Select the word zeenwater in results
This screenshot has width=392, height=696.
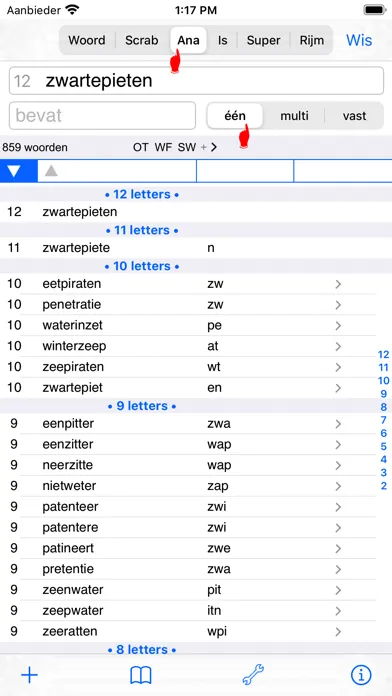73,590
